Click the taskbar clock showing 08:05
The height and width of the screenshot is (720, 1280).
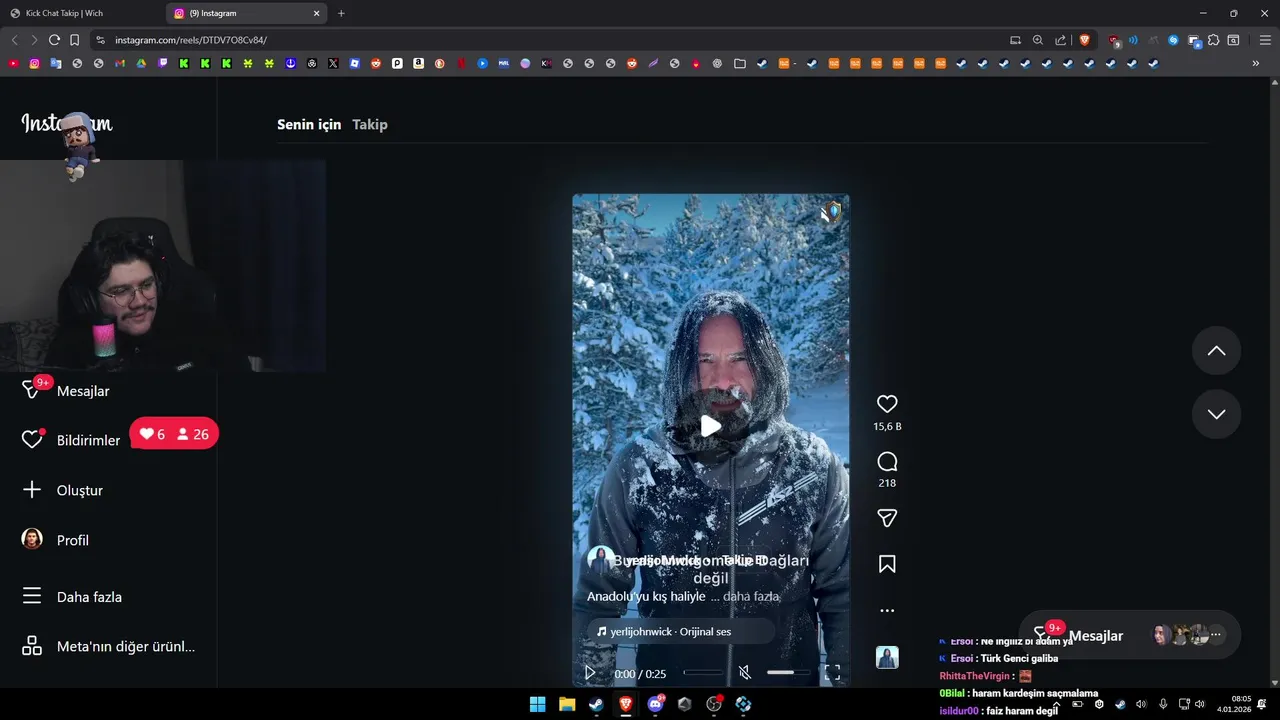pyautogui.click(x=1234, y=704)
